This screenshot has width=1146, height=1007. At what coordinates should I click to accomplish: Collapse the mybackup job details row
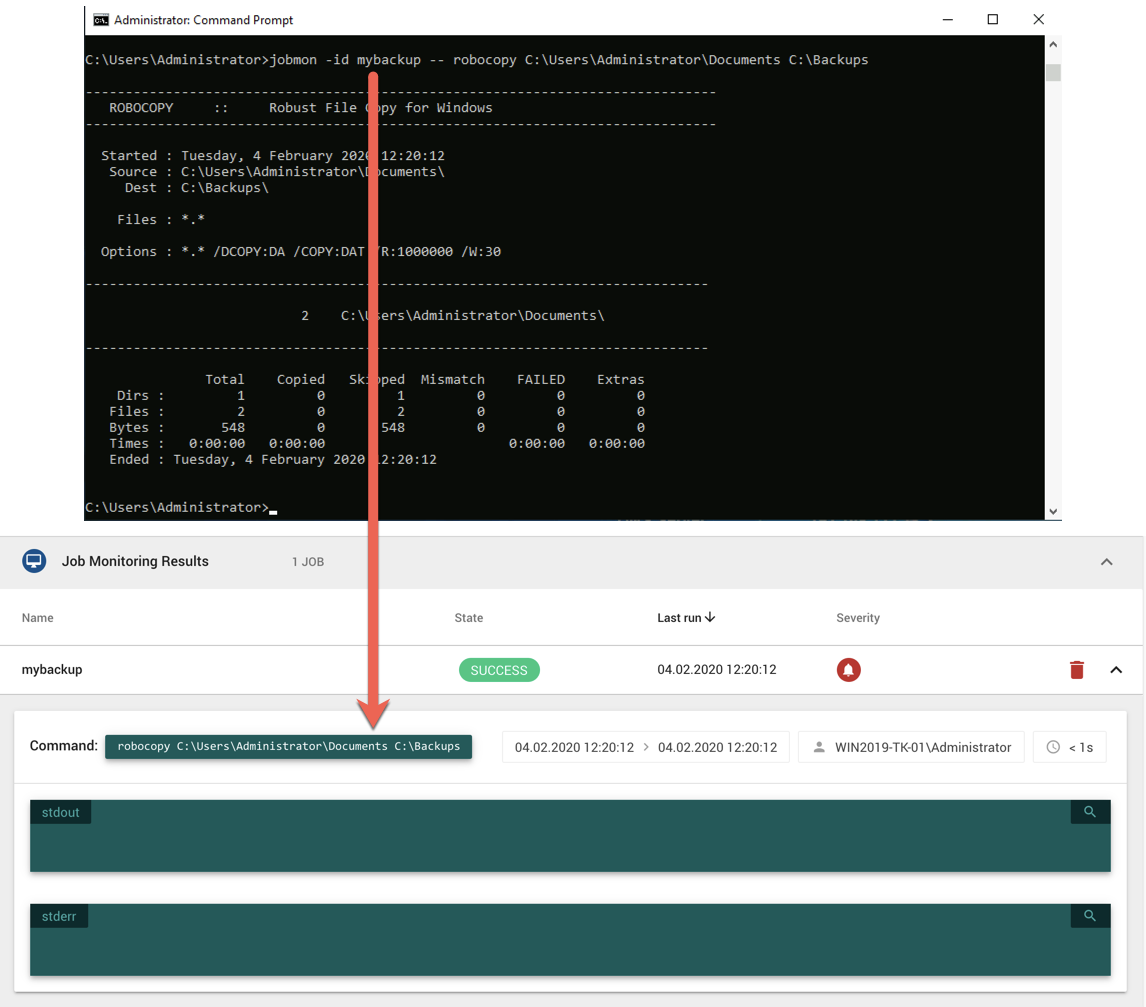tap(1116, 670)
